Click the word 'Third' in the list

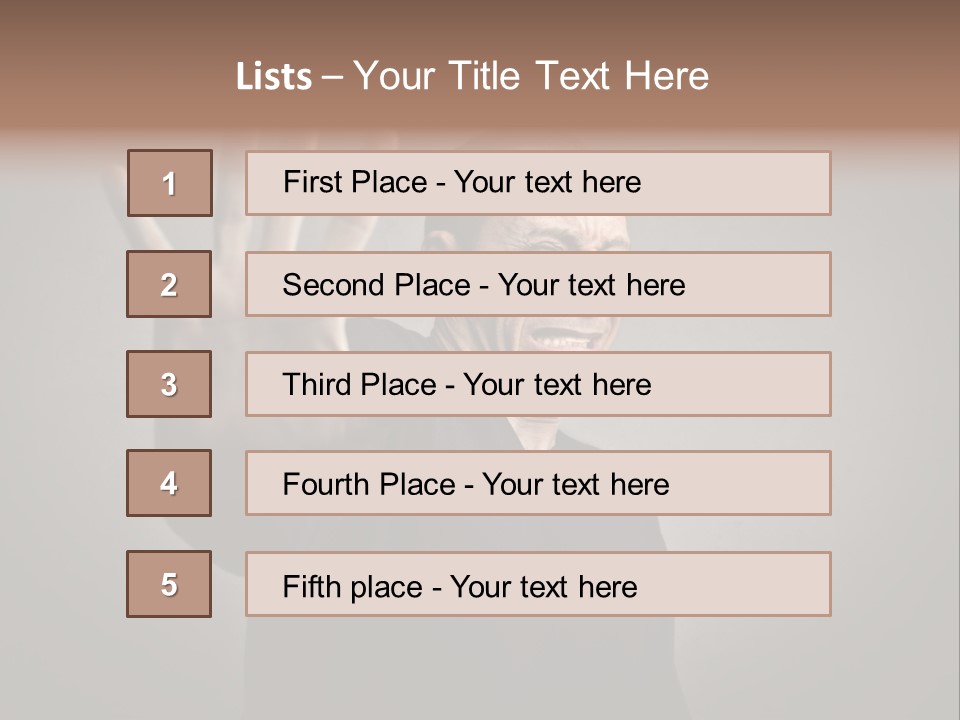point(317,385)
